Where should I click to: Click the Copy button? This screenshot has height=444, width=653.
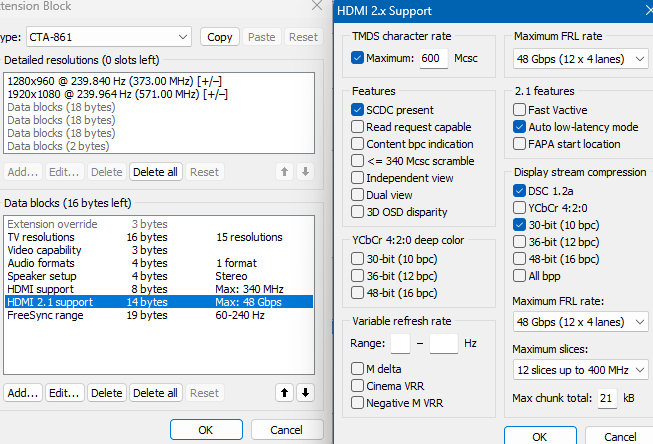(219, 37)
